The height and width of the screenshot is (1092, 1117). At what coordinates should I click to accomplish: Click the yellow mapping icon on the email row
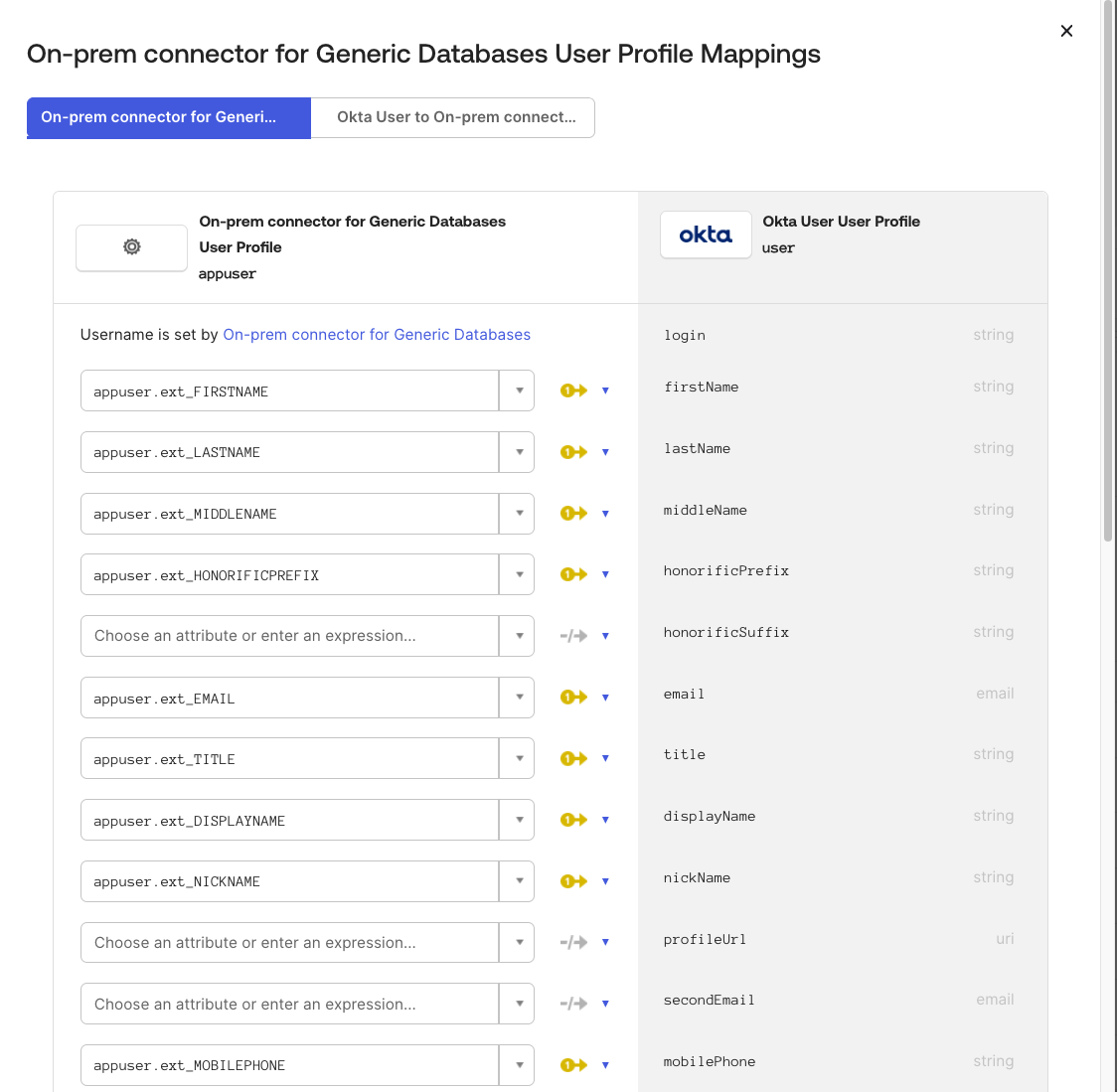point(573,698)
